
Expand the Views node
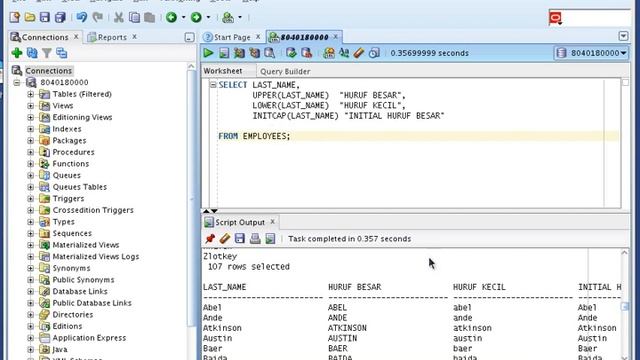pyautogui.click(x=31, y=106)
